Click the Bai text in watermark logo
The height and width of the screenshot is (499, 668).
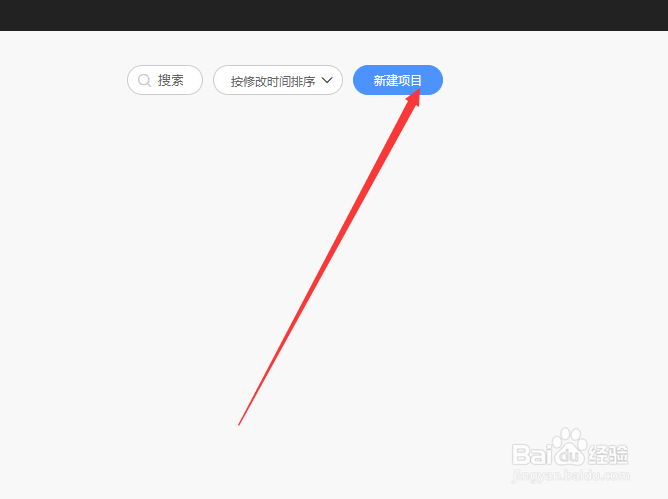(532, 454)
